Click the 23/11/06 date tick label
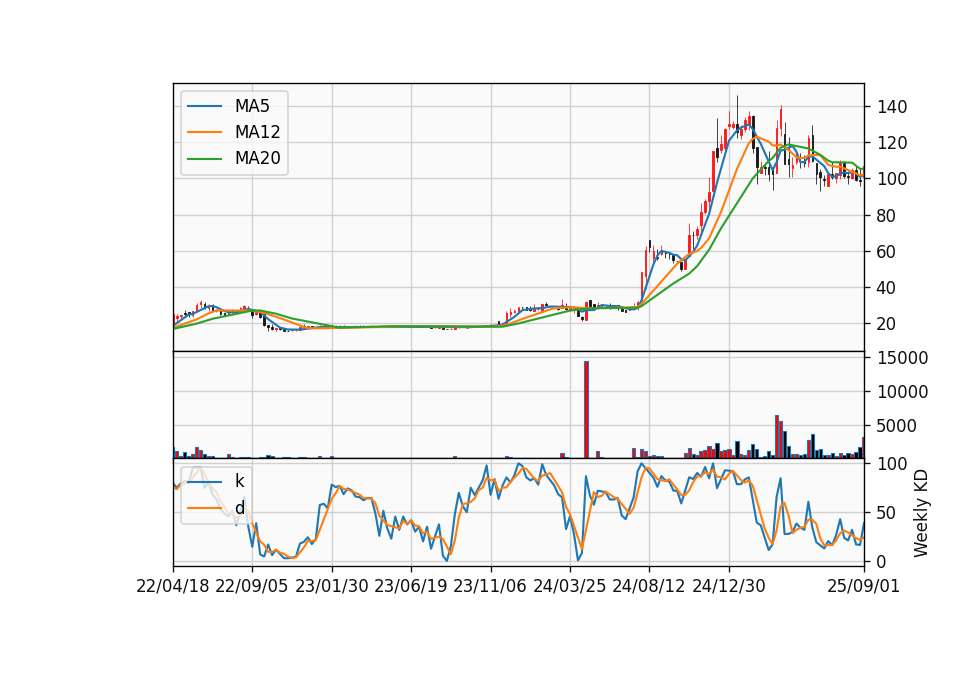This screenshot has height=690, width=960. [490, 586]
